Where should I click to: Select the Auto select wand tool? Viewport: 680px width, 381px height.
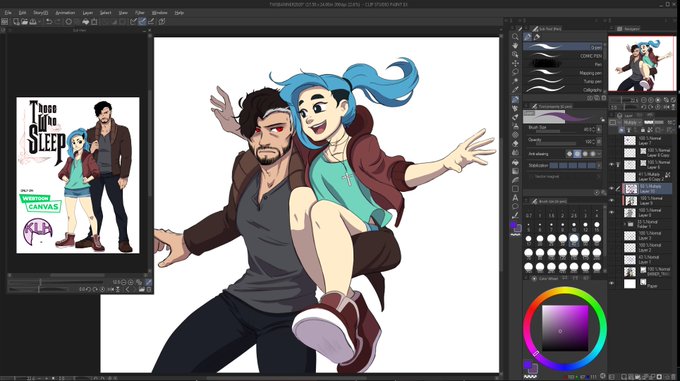pos(515,81)
